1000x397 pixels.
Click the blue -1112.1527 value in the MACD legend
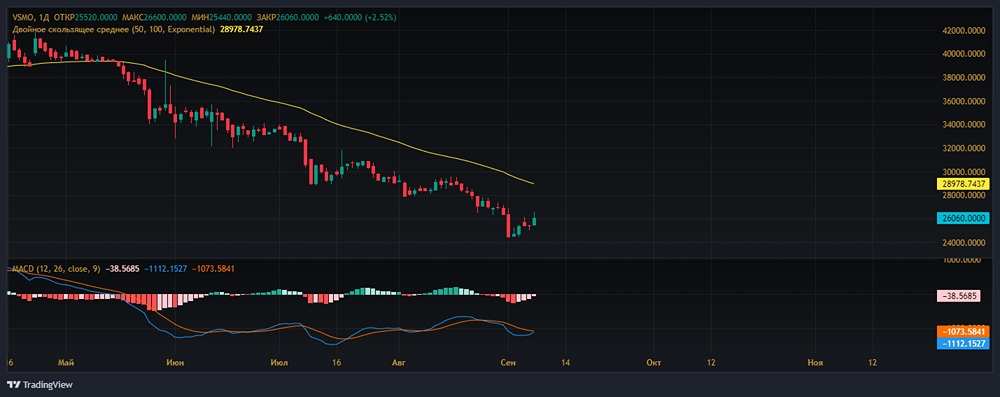click(x=165, y=269)
